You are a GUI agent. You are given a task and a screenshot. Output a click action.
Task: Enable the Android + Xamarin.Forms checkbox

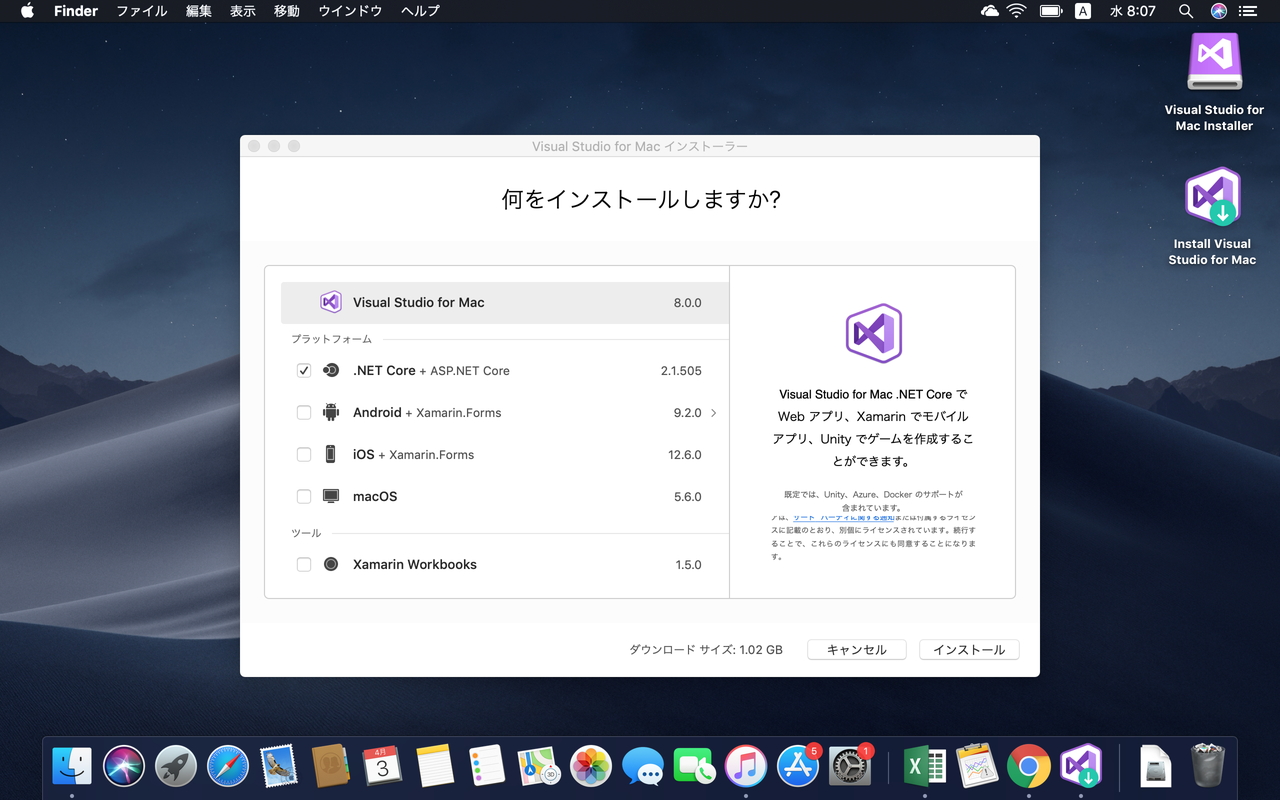pyautogui.click(x=303, y=412)
